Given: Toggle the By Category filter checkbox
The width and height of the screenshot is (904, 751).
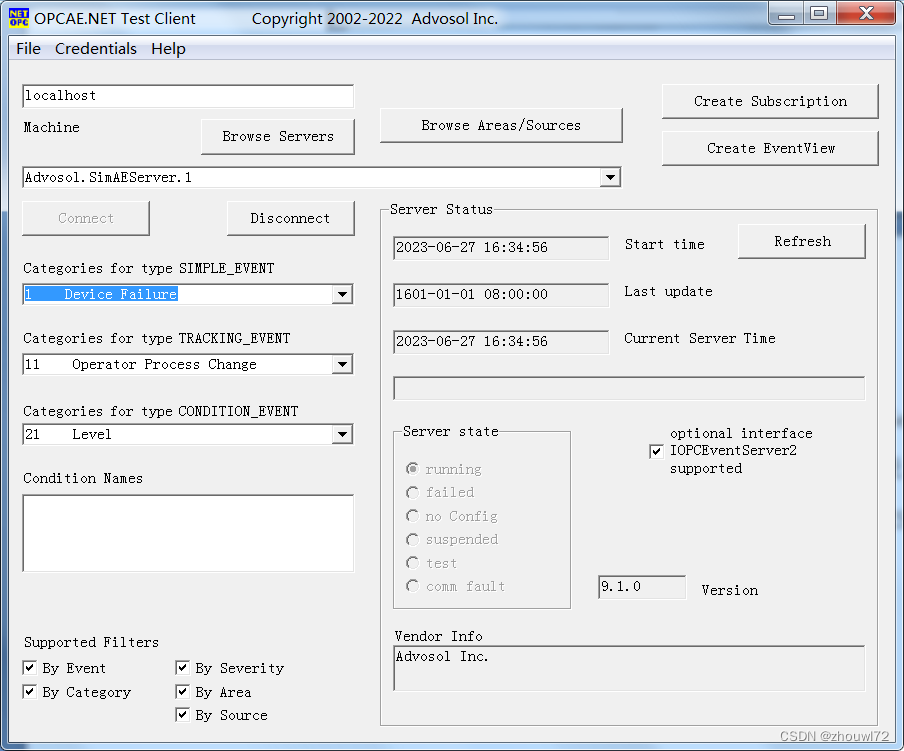Looking at the screenshot, I should pyautogui.click(x=29, y=692).
